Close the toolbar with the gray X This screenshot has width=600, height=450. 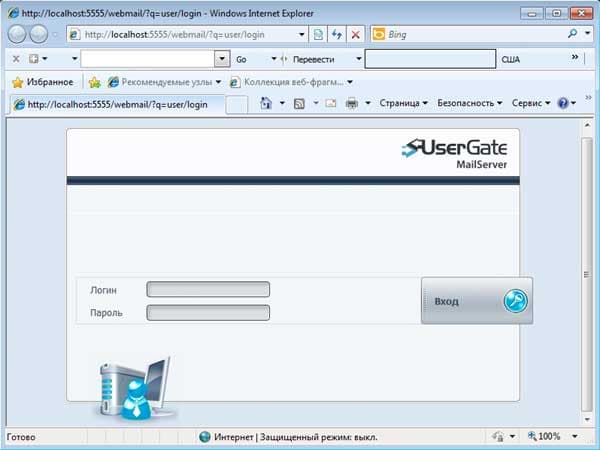(x=16, y=59)
